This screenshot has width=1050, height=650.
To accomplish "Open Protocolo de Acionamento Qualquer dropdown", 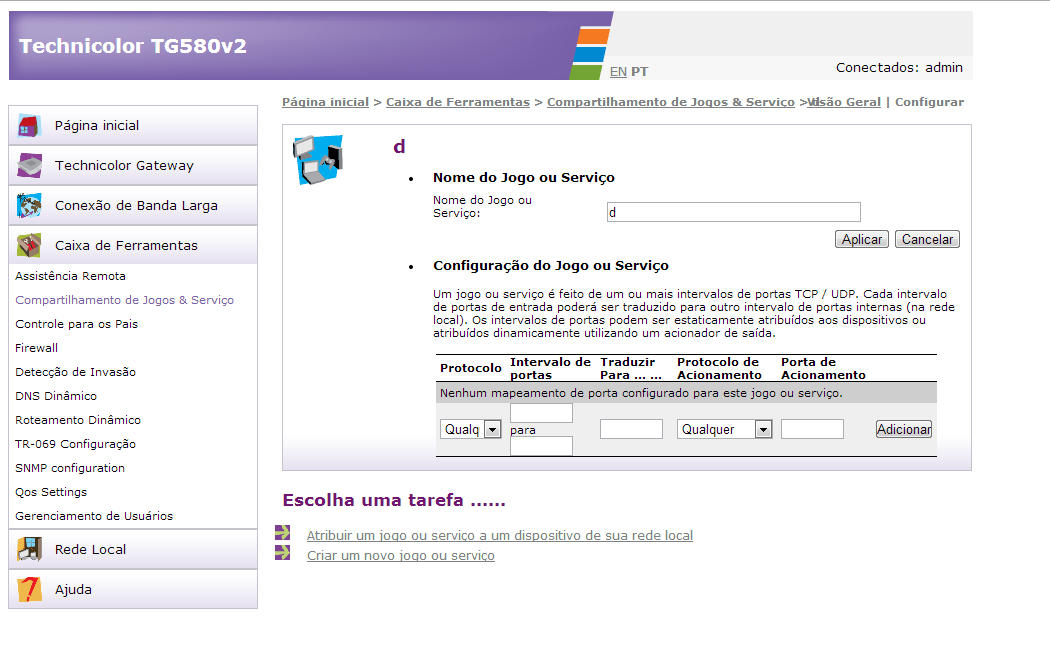I will point(725,429).
